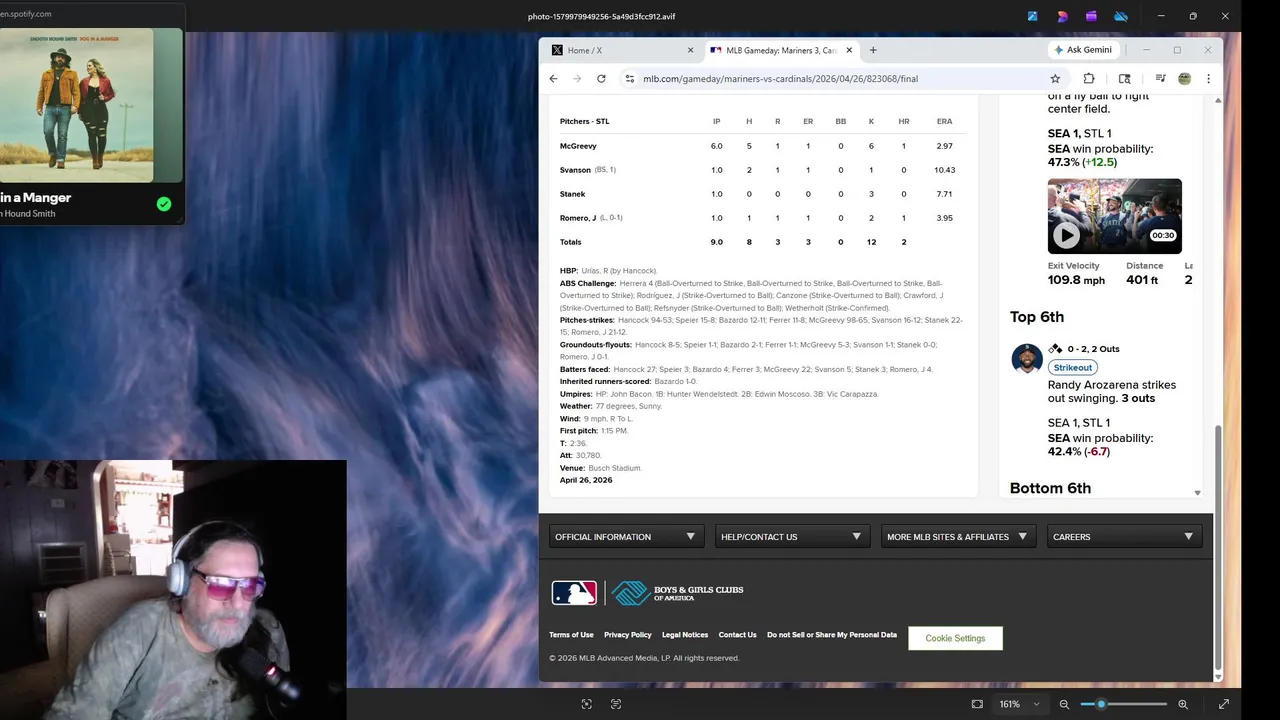The width and height of the screenshot is (1280, 720).
Task: Open the 161% zoom level dropdown
Action: click(1019, 704)
